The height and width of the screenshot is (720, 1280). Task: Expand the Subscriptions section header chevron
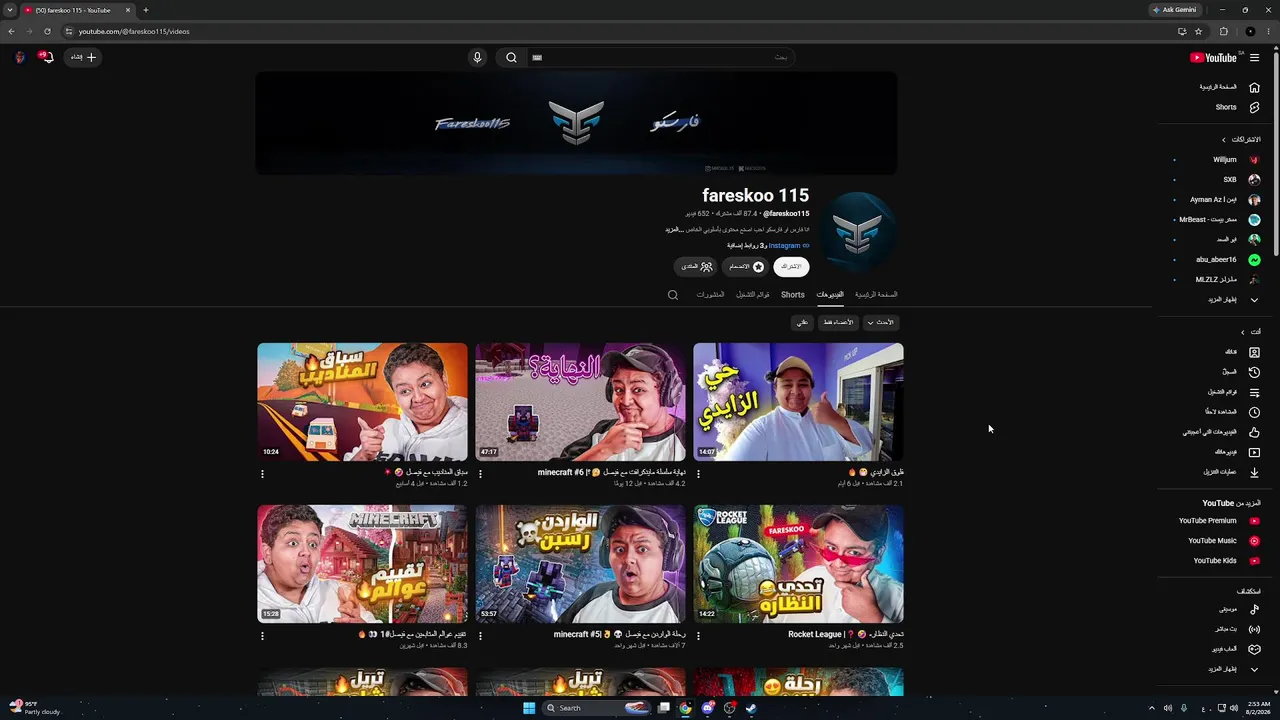[x=1224, y=140]
